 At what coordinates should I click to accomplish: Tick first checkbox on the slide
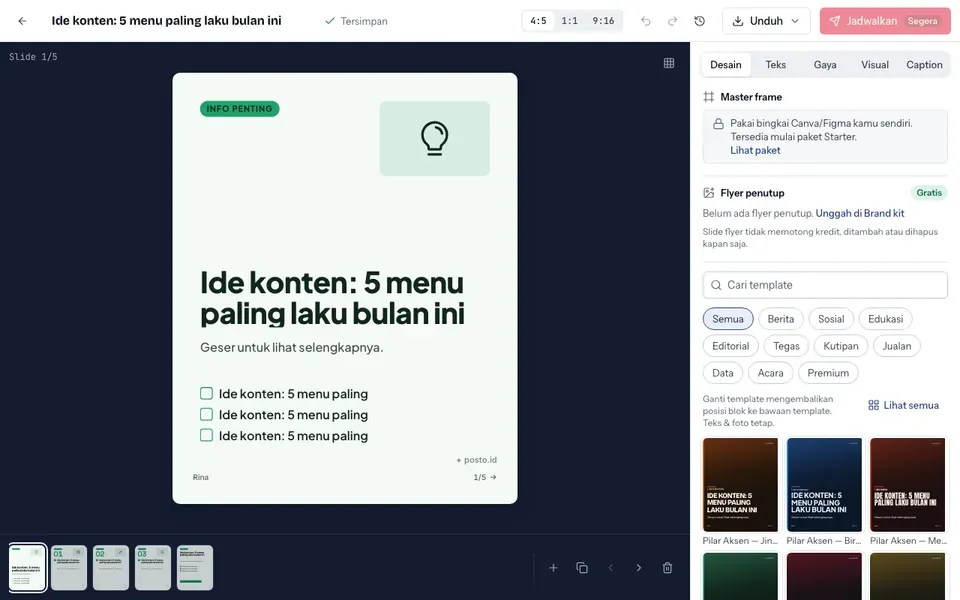pyautogui.click(x=206, y=393)
